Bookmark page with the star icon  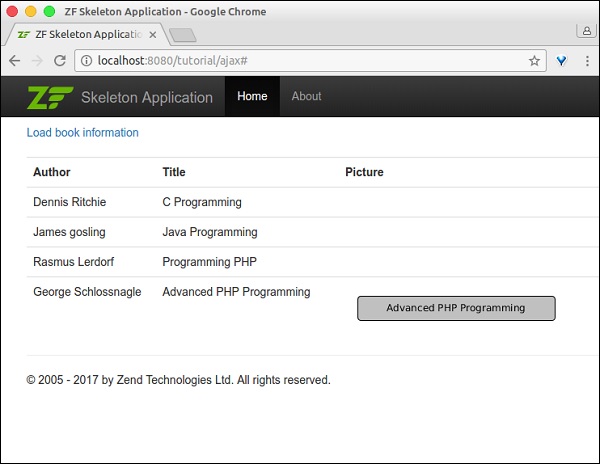pos(534,61)
